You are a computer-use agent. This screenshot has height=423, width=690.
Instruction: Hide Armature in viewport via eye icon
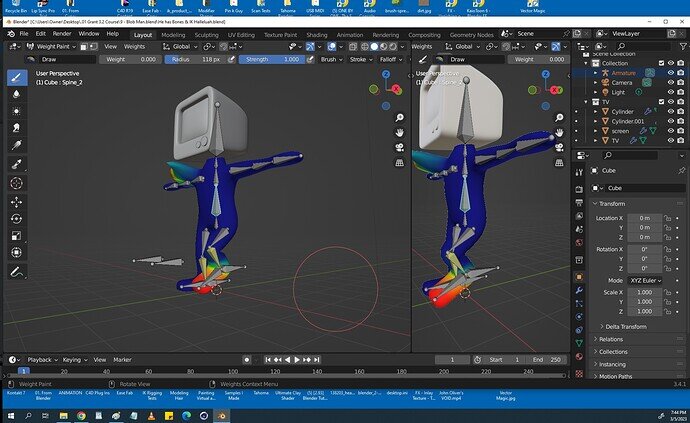click(x=671, y=73)
